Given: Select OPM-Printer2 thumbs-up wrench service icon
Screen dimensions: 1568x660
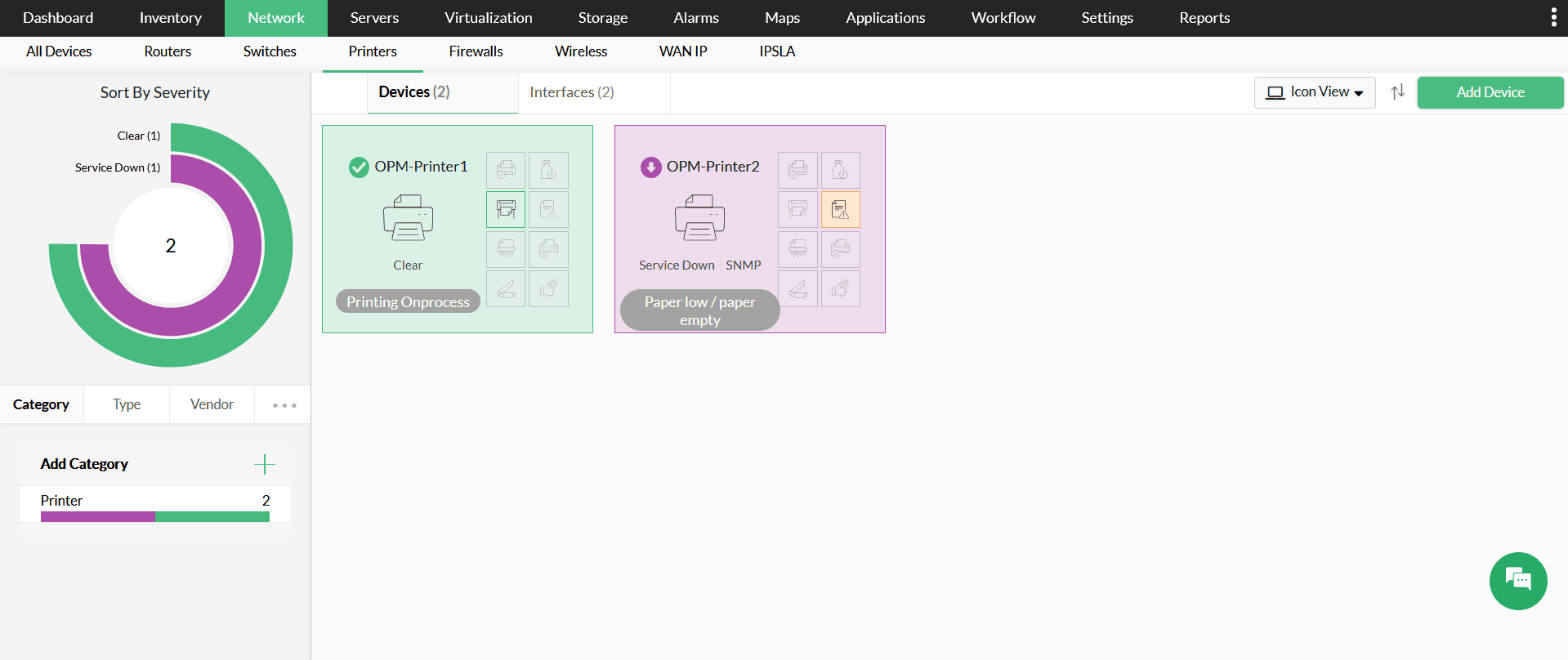Looking at the screenshot, I should point(840,288).
